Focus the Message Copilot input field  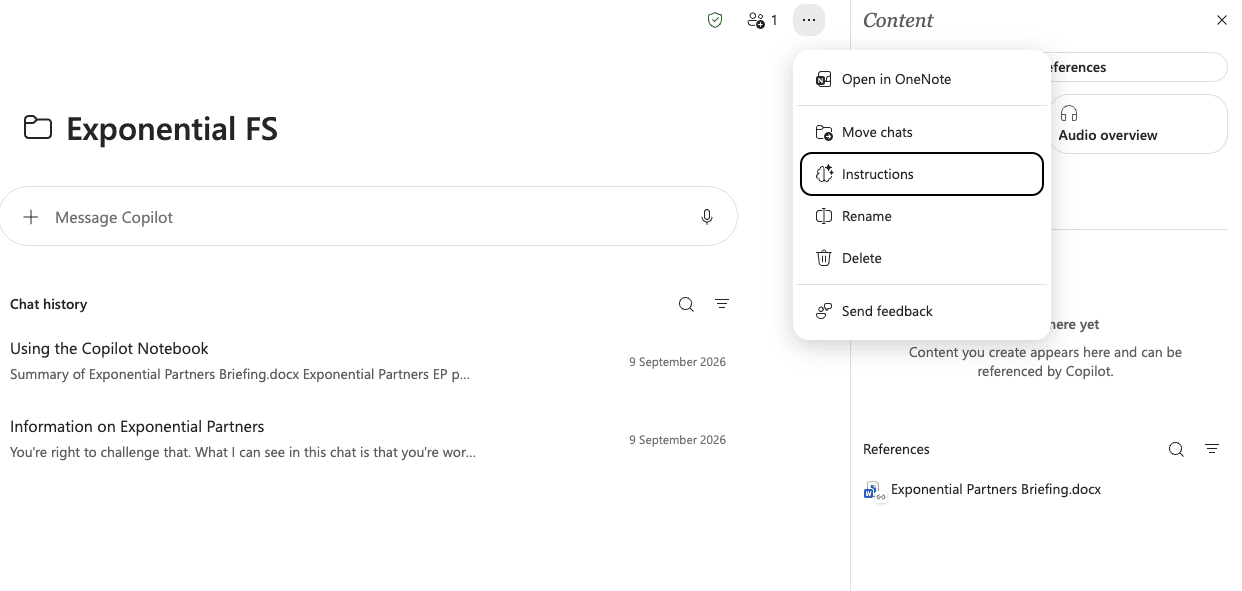pos(368,217)
